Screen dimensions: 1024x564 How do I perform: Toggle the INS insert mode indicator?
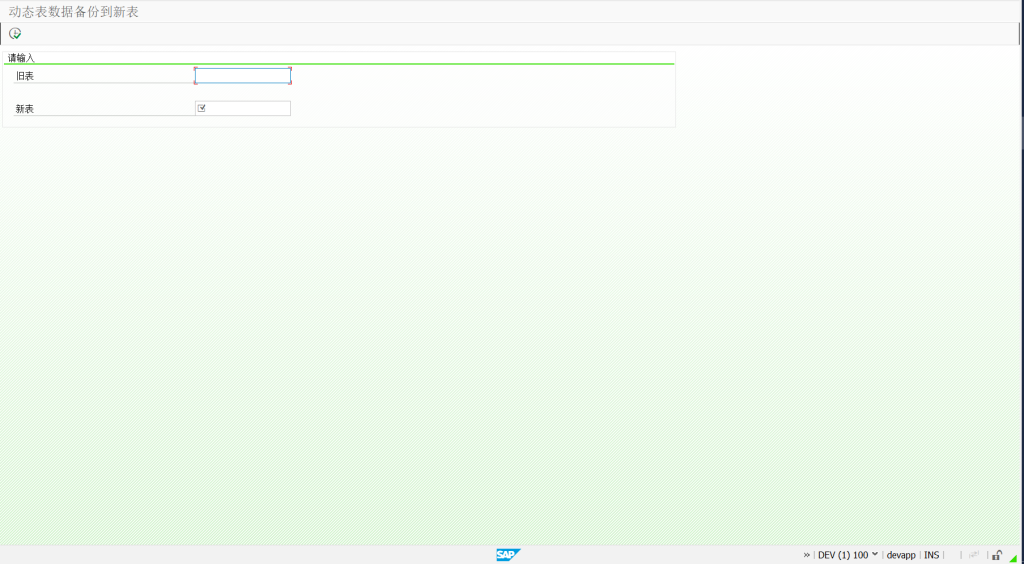point(931,555)
